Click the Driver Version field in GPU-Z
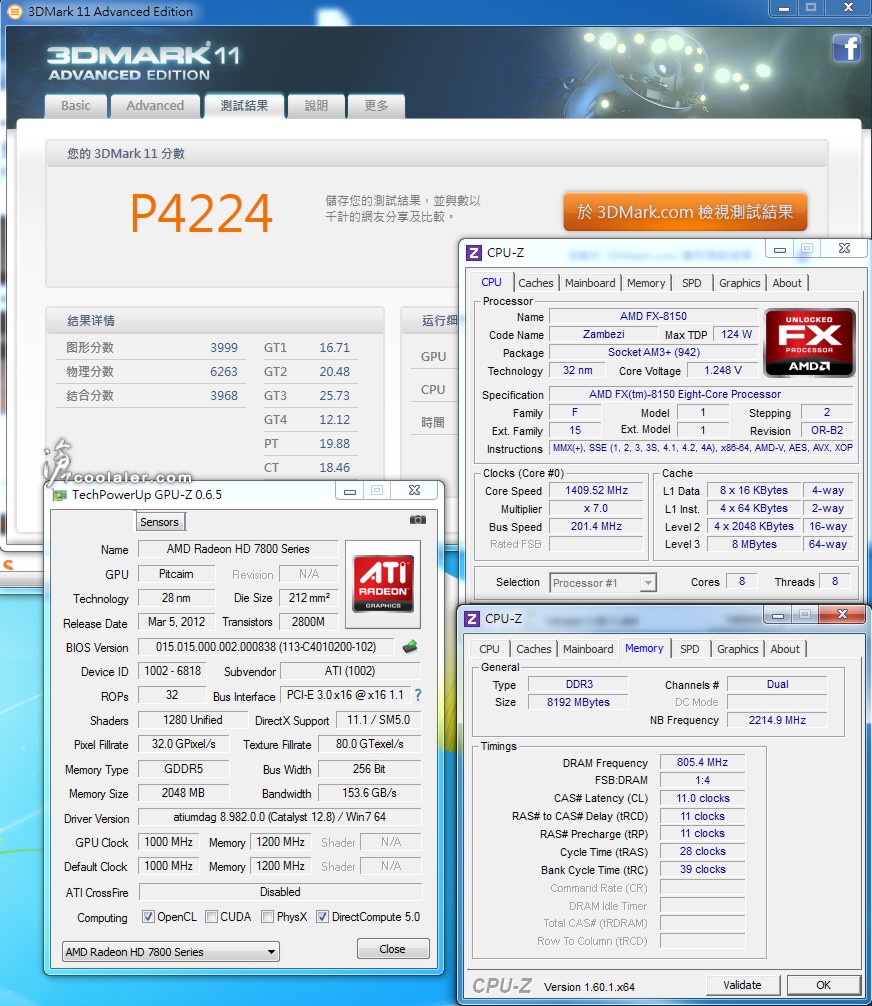 coord(280,817)
